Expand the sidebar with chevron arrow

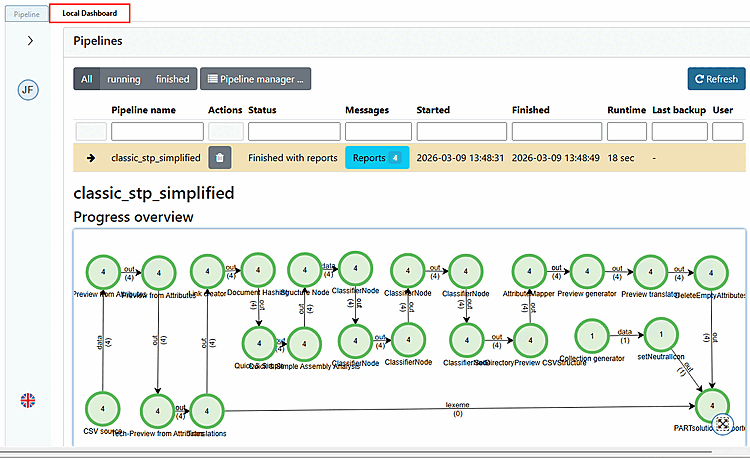(x=30, y=41)
